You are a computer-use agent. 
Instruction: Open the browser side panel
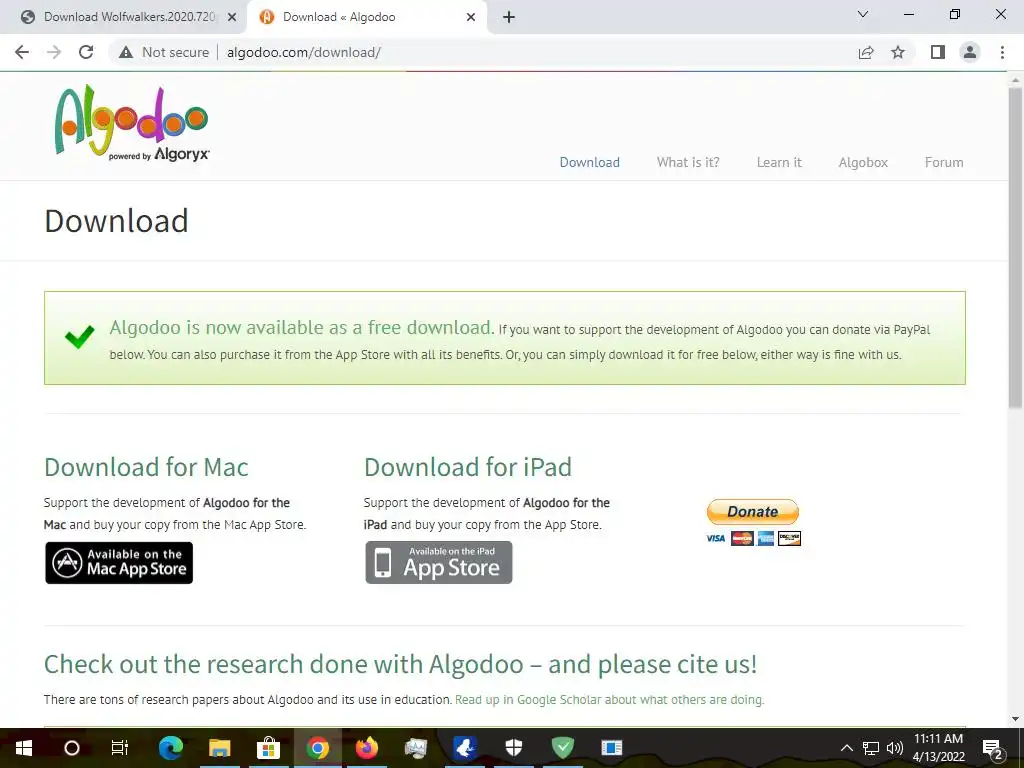click(x=938, y=52)
